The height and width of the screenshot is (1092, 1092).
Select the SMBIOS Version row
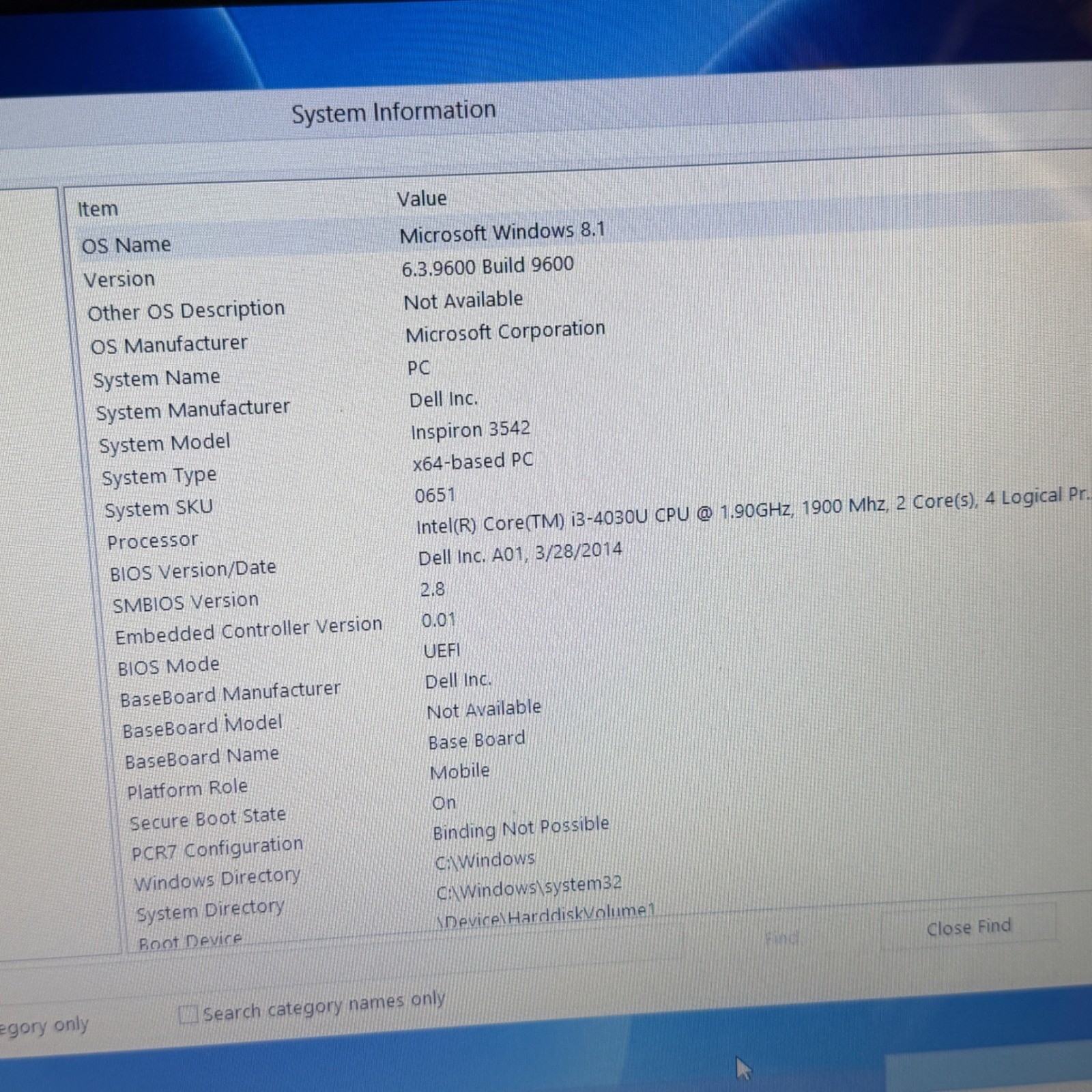point(186,603)
